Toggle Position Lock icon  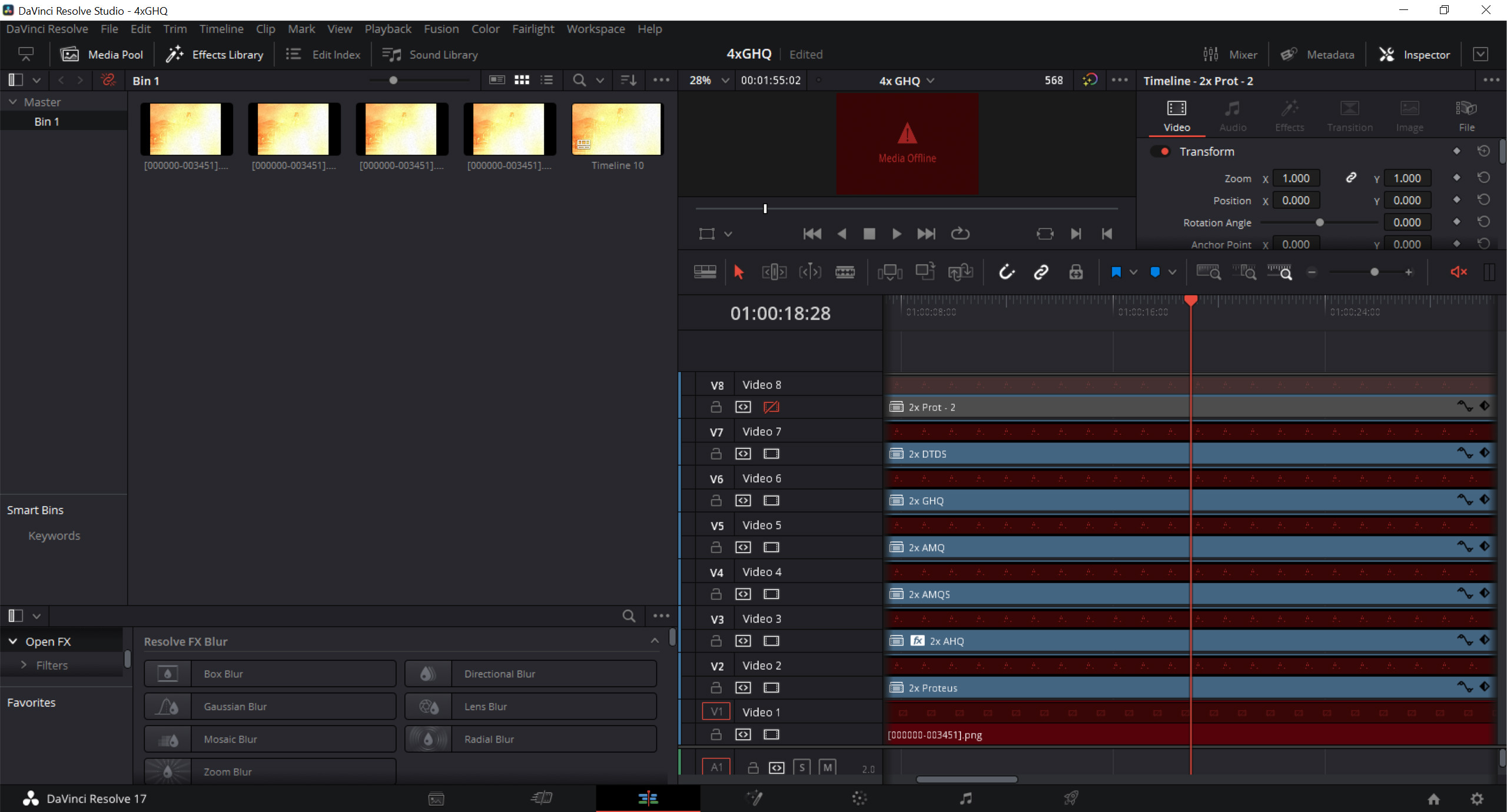(1076, 272)
